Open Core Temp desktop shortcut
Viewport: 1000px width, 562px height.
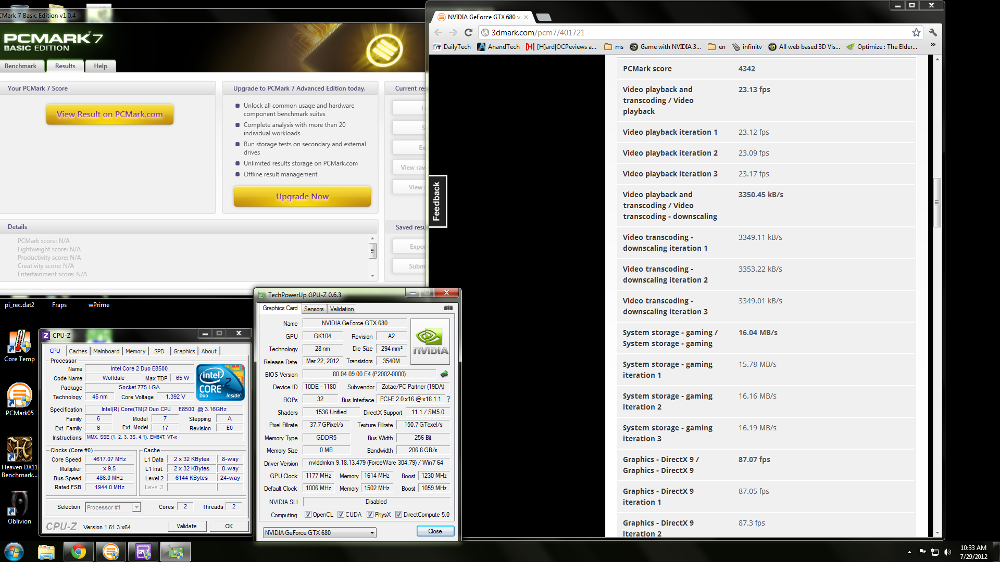[19, 346]
